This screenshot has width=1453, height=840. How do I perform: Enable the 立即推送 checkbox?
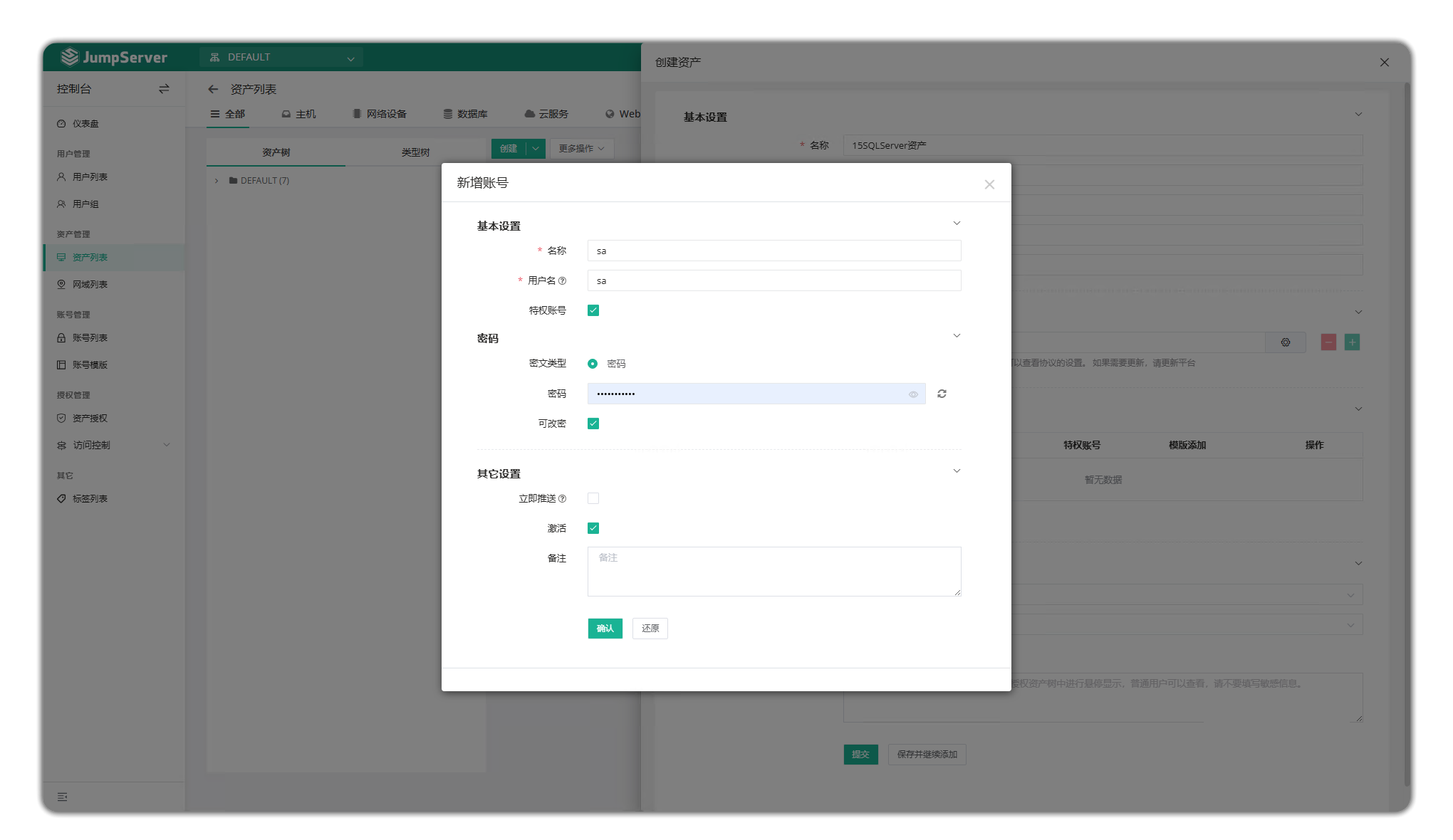[593, 498]
